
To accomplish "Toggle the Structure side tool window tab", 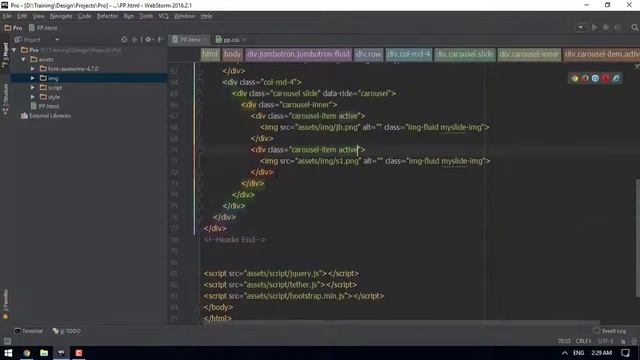I will (x=5, y=99).
